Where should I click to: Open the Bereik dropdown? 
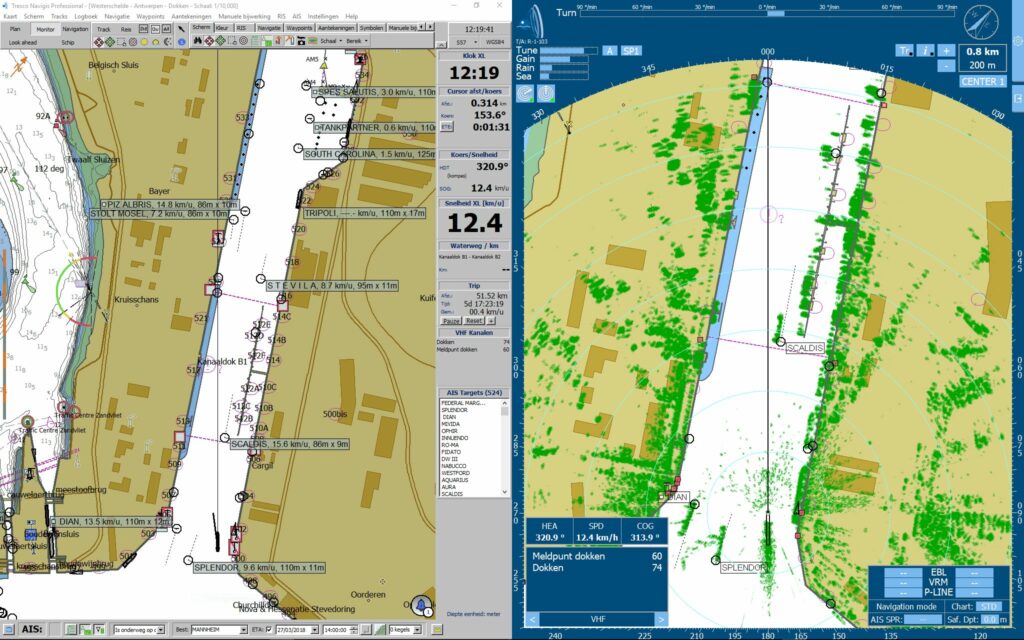click(x=357, y=40)
